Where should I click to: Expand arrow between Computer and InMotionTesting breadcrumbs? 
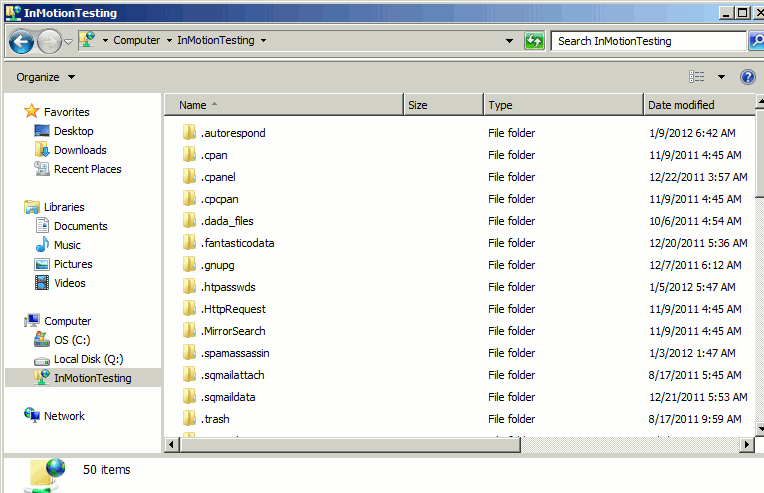[169, 40]
